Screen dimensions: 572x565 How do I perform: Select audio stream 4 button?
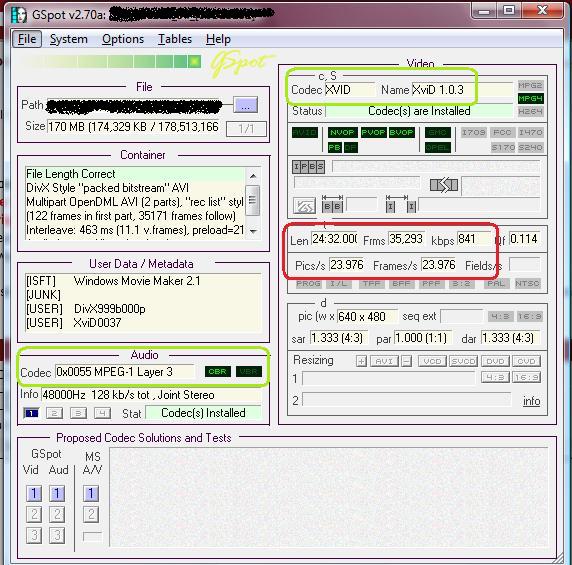point(102,413)
